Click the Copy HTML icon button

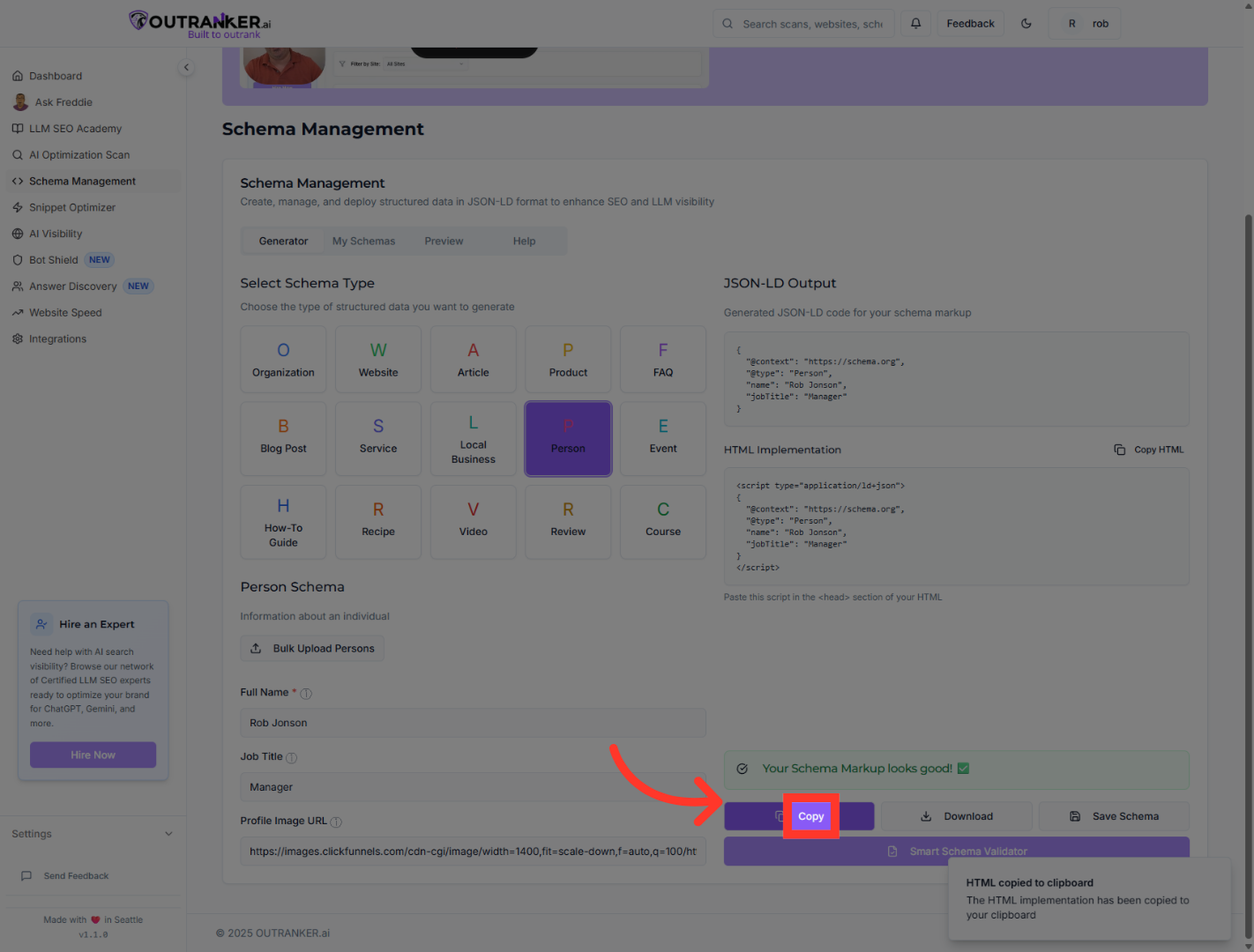(1149, 450)
